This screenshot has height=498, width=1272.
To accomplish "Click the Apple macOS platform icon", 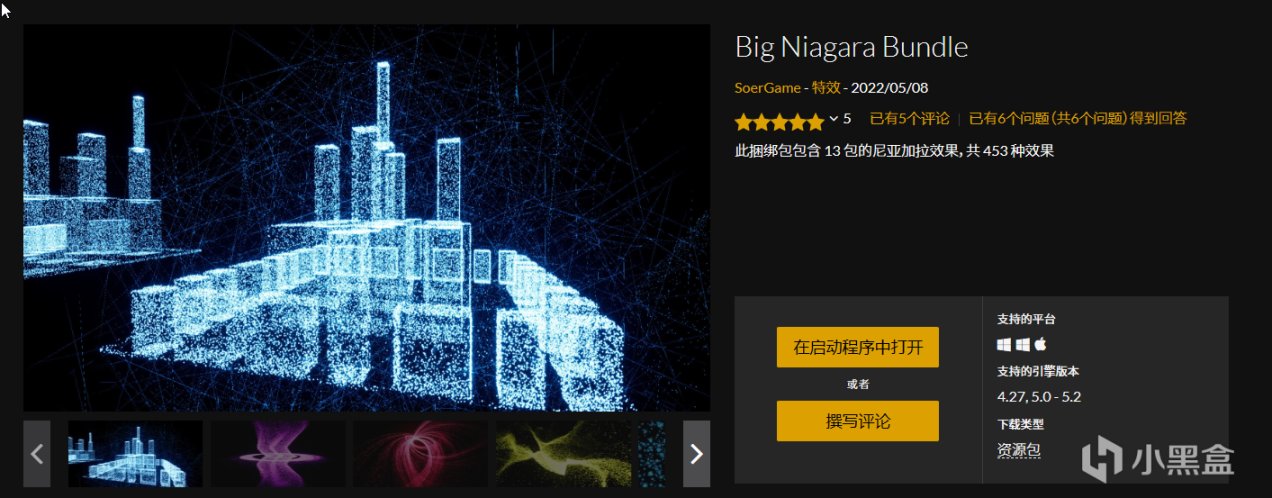I will [x=1039, y=344].
